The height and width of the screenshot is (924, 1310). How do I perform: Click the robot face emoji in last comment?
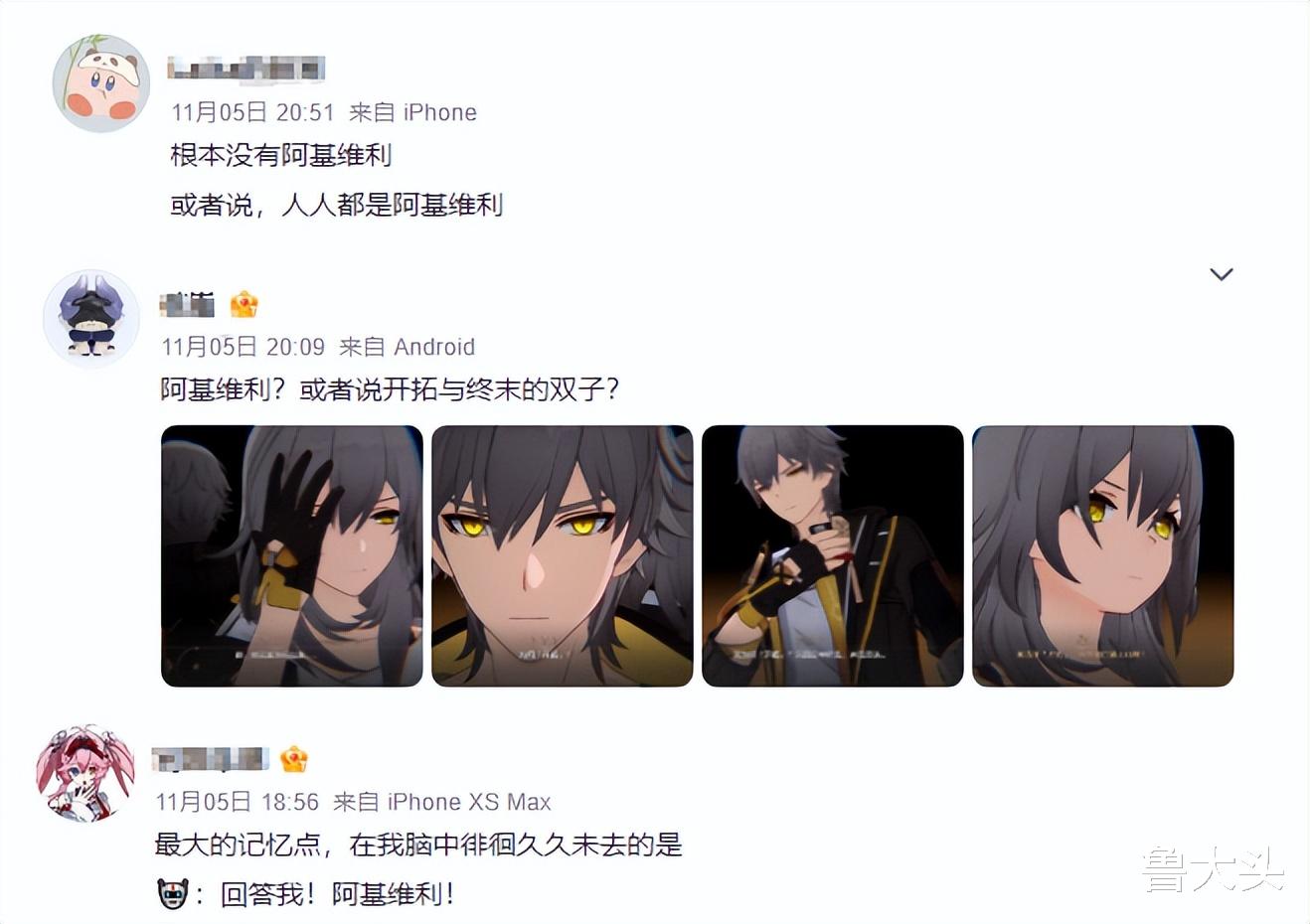(x=172, y=894)
